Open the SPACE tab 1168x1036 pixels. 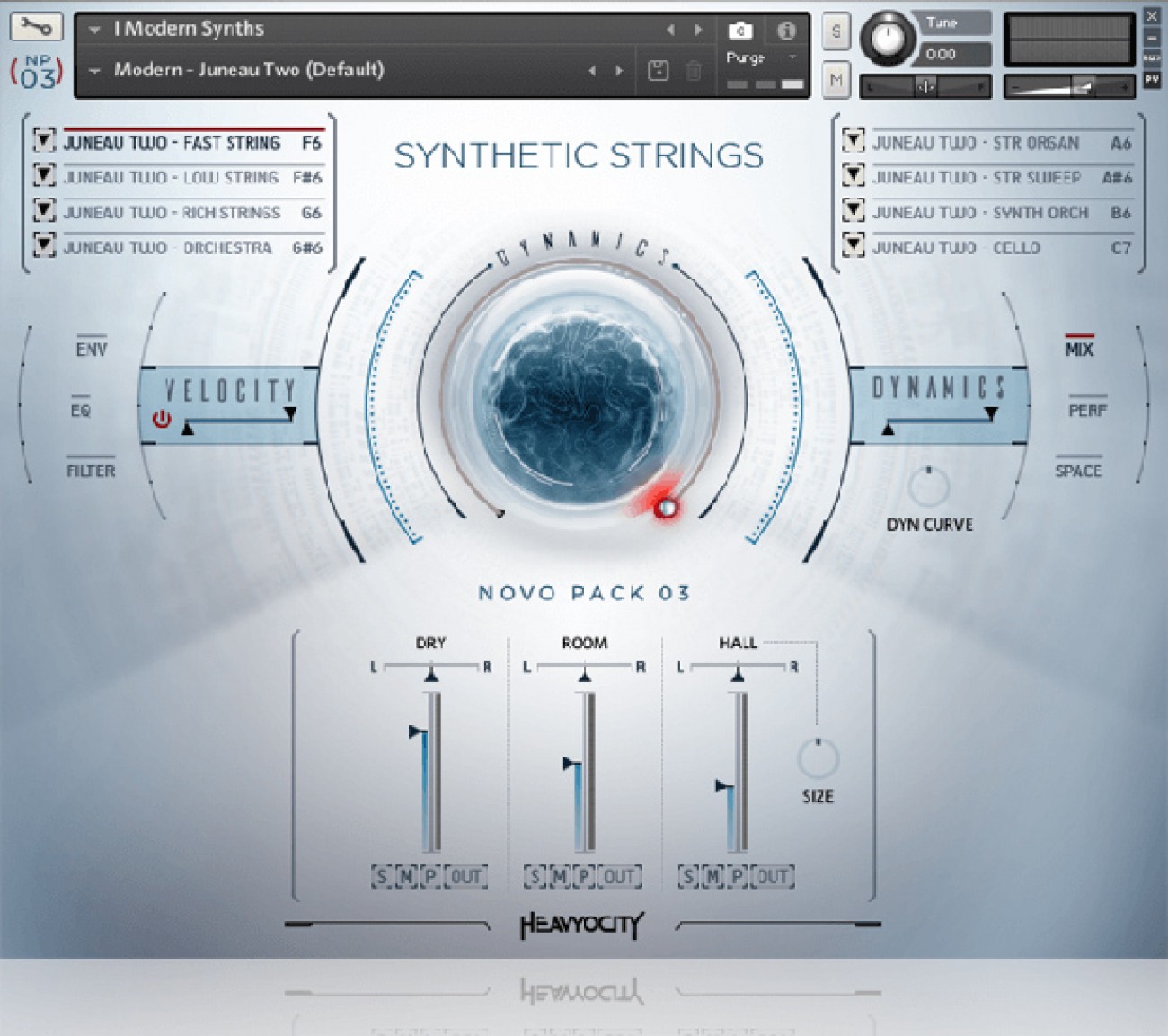coord(1077,471)
